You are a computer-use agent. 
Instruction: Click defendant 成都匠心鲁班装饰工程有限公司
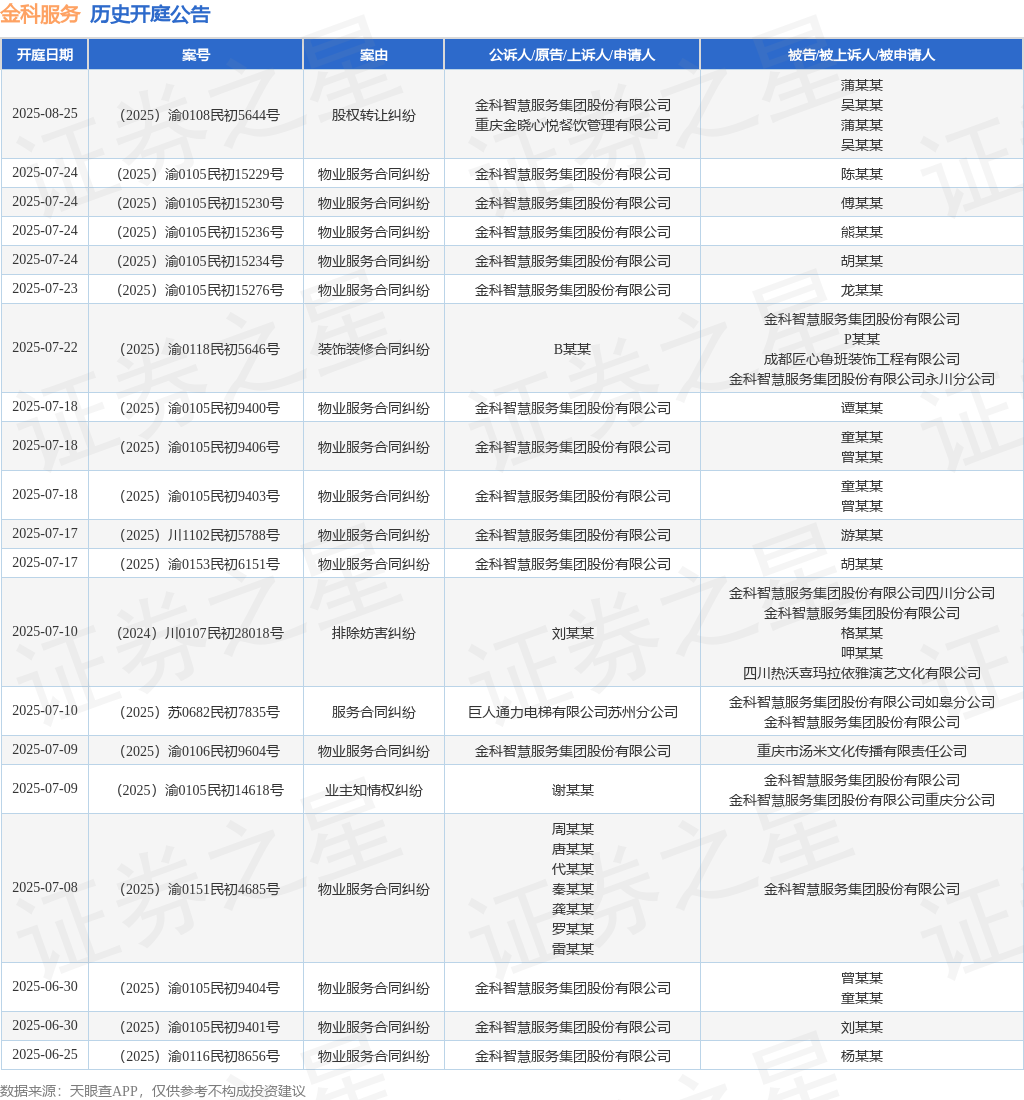click(861, 359)
